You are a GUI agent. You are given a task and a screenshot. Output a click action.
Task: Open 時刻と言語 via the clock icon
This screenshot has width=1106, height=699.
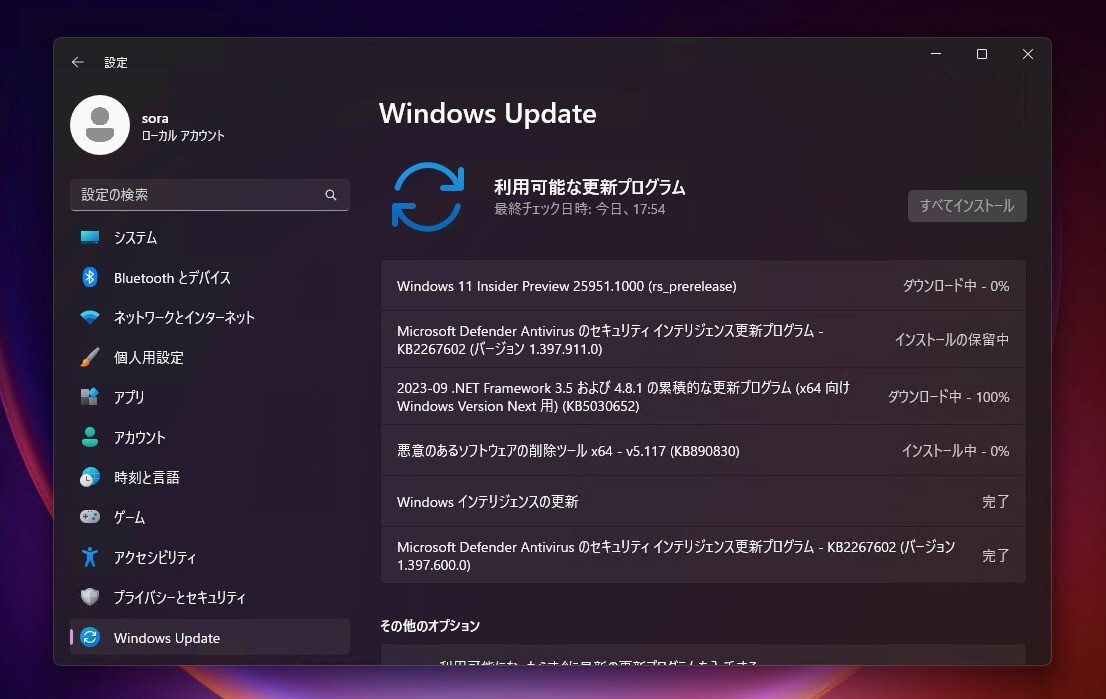pos(89,477)
